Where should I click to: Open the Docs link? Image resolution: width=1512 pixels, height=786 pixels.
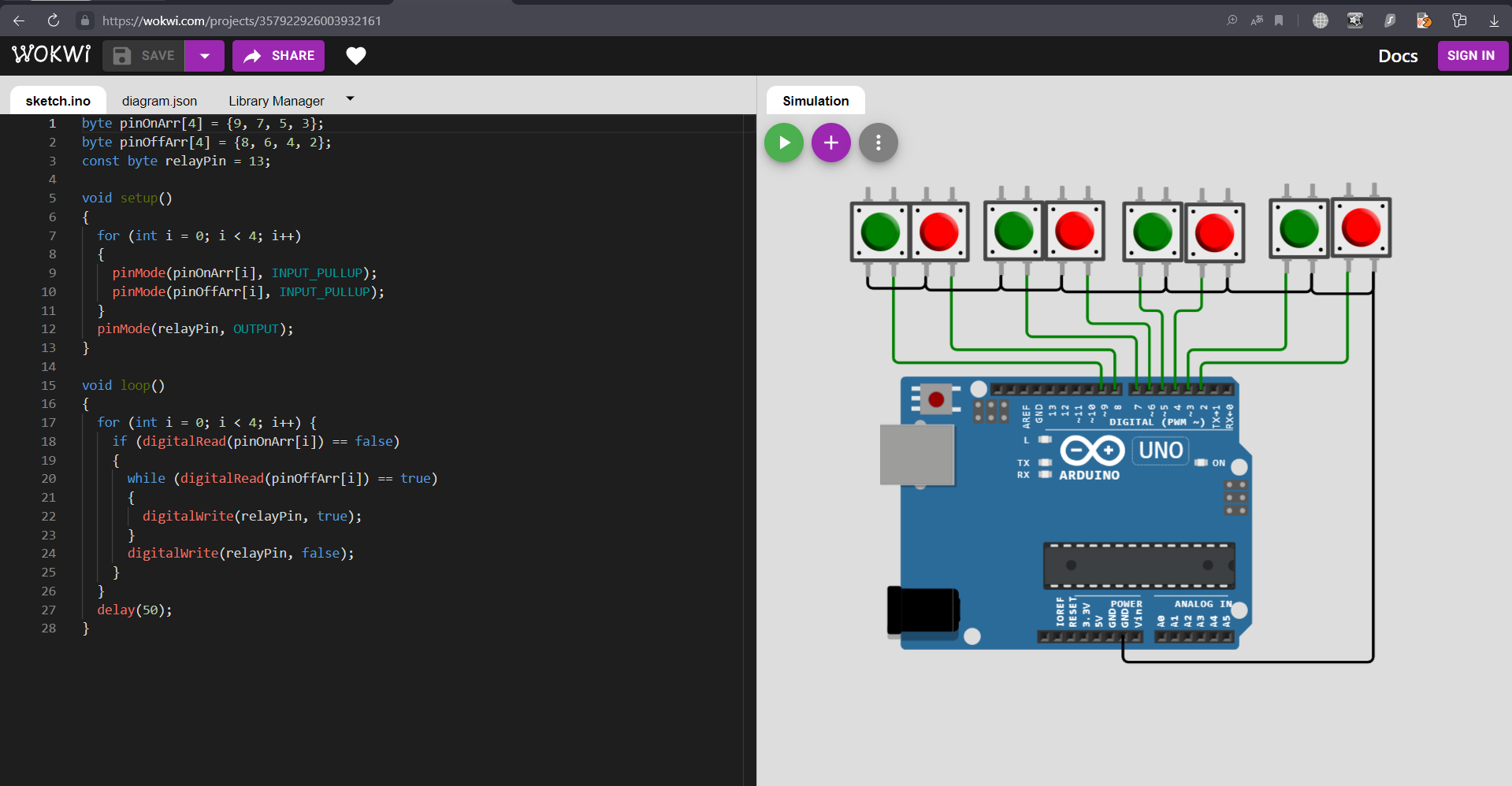click(1398, 56)
